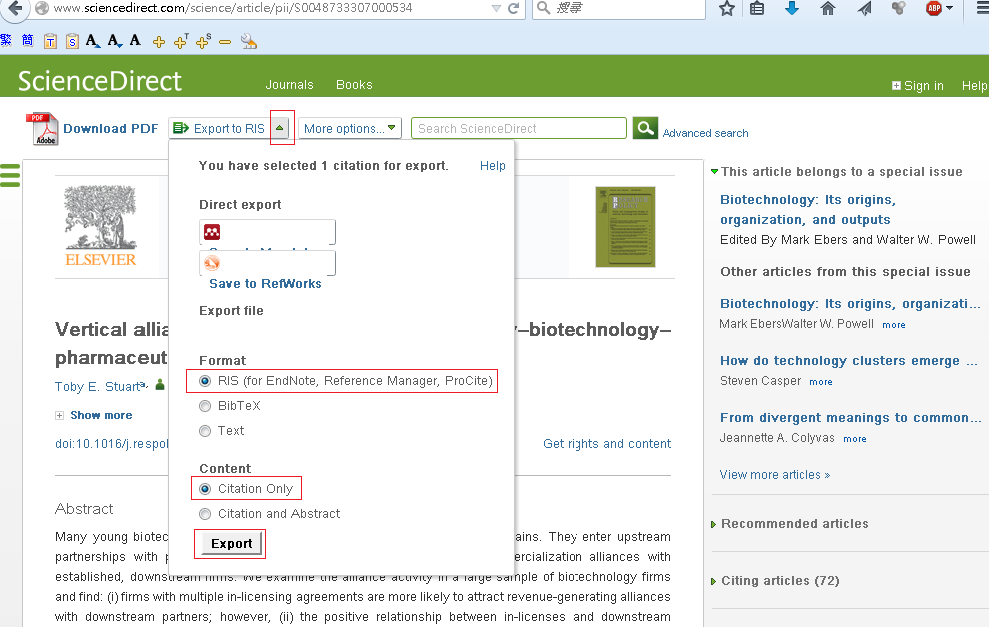989x627 pixels.
Task: Open 'From divergent meanings to common' article
Action: [850, 418]
